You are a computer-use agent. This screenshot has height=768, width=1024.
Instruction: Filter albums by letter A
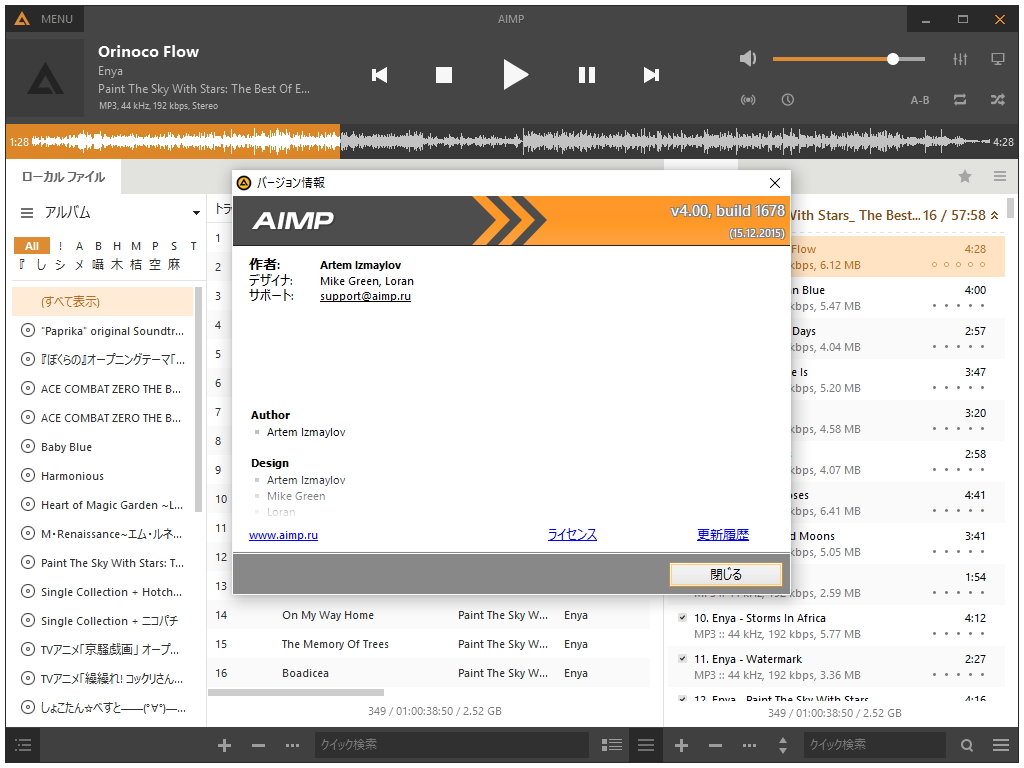pos(79,246)
